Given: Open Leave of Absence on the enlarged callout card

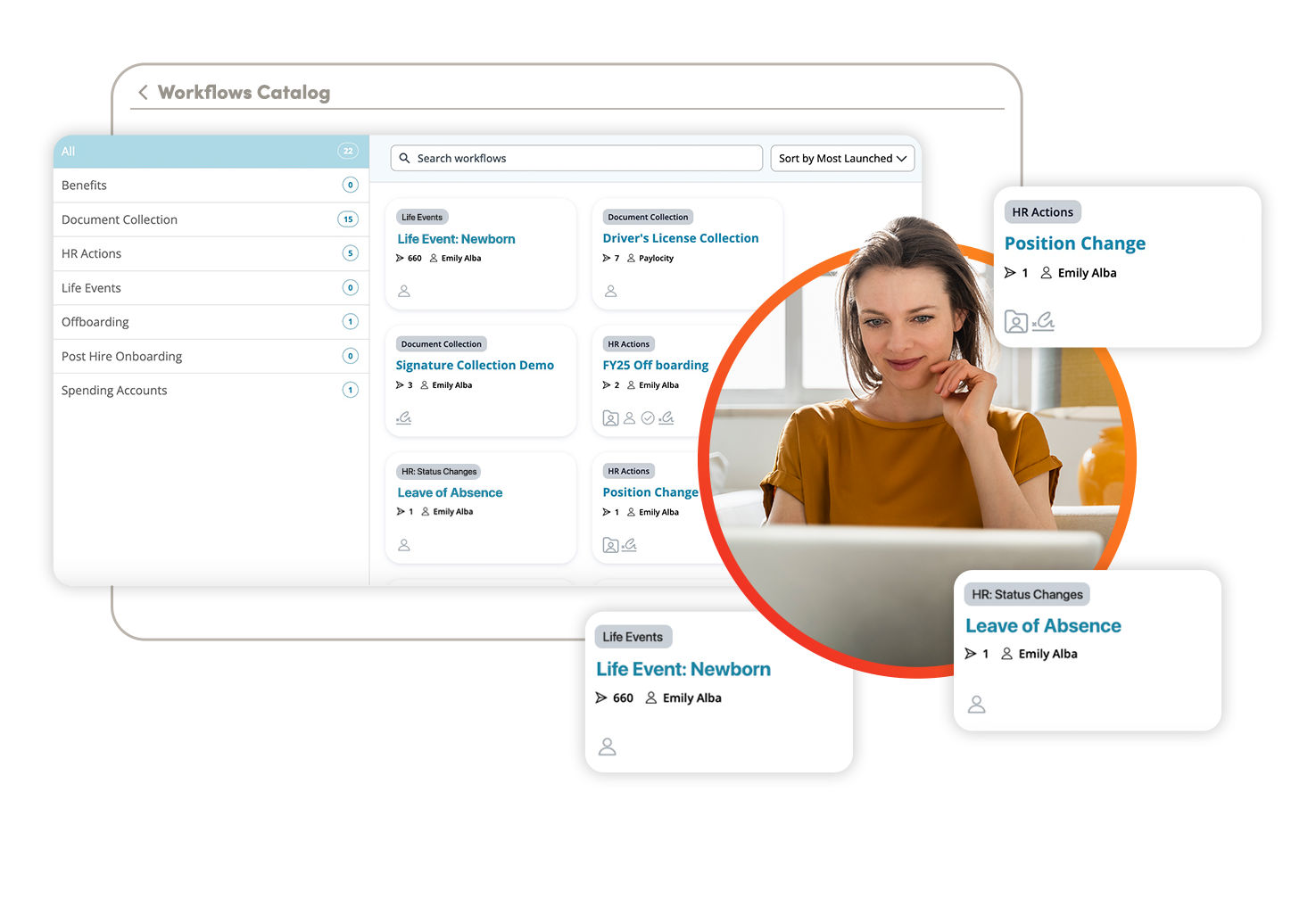Looking at the screenshot, I should (x=1043, y=626).
